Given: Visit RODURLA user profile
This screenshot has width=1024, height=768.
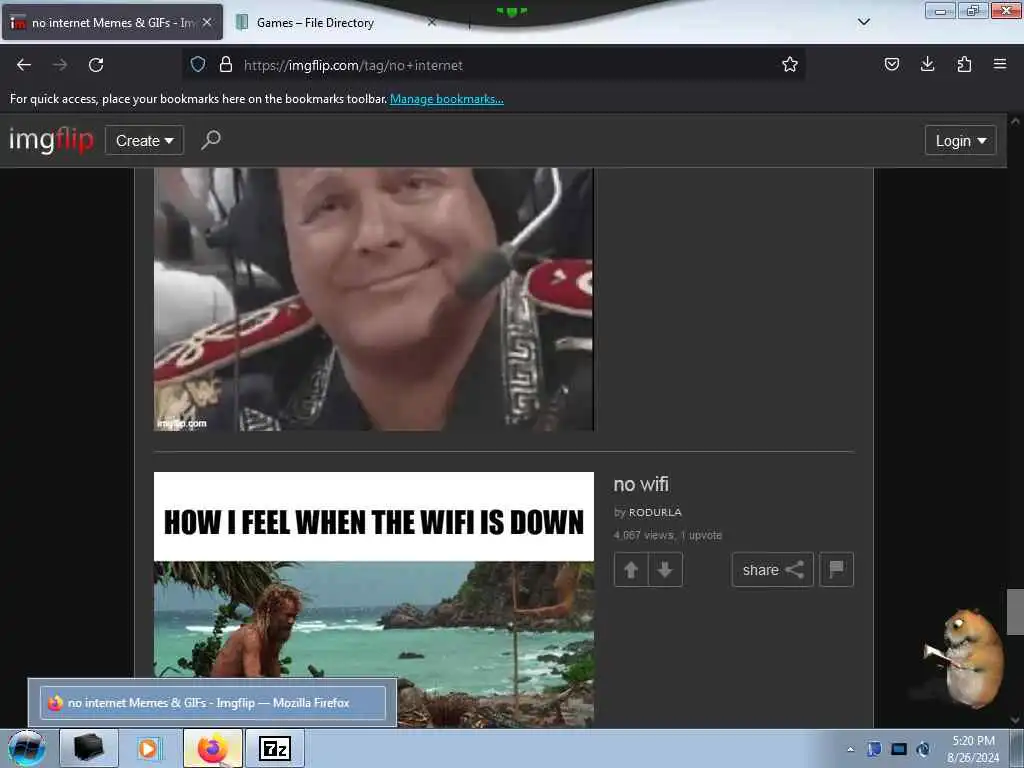Looking at the screenshot, I should (655, 512).
